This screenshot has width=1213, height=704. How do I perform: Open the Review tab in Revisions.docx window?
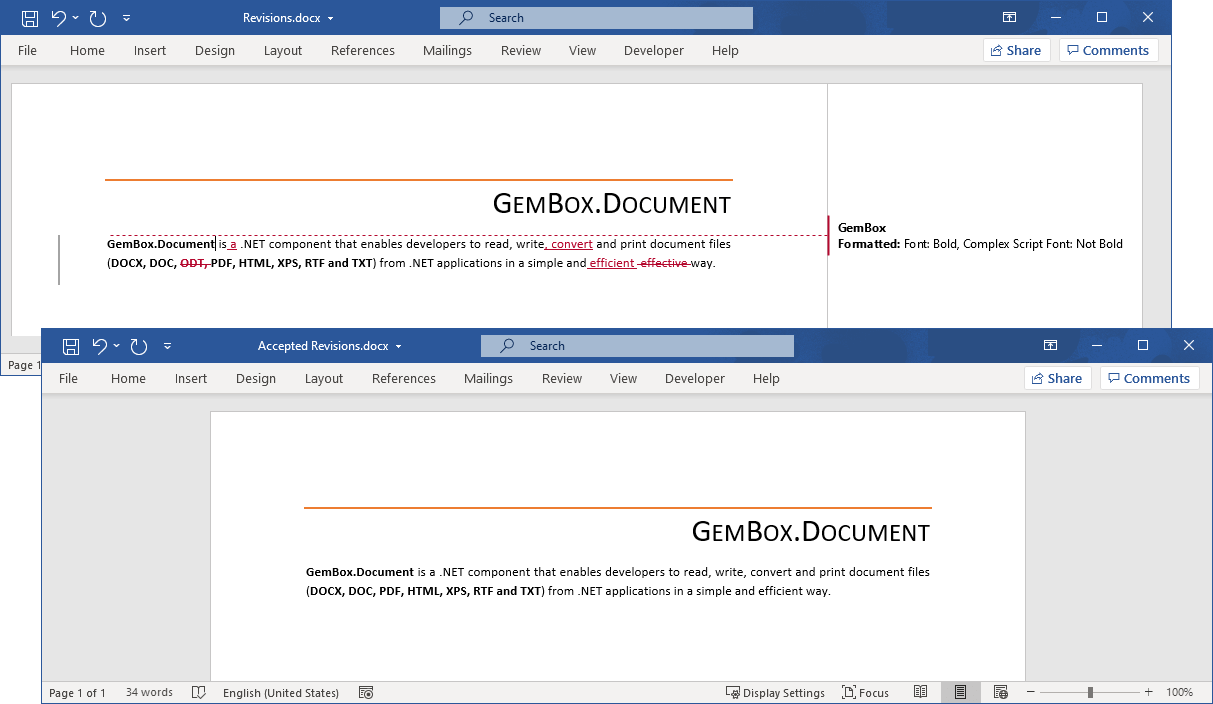(x=520, y=51)
